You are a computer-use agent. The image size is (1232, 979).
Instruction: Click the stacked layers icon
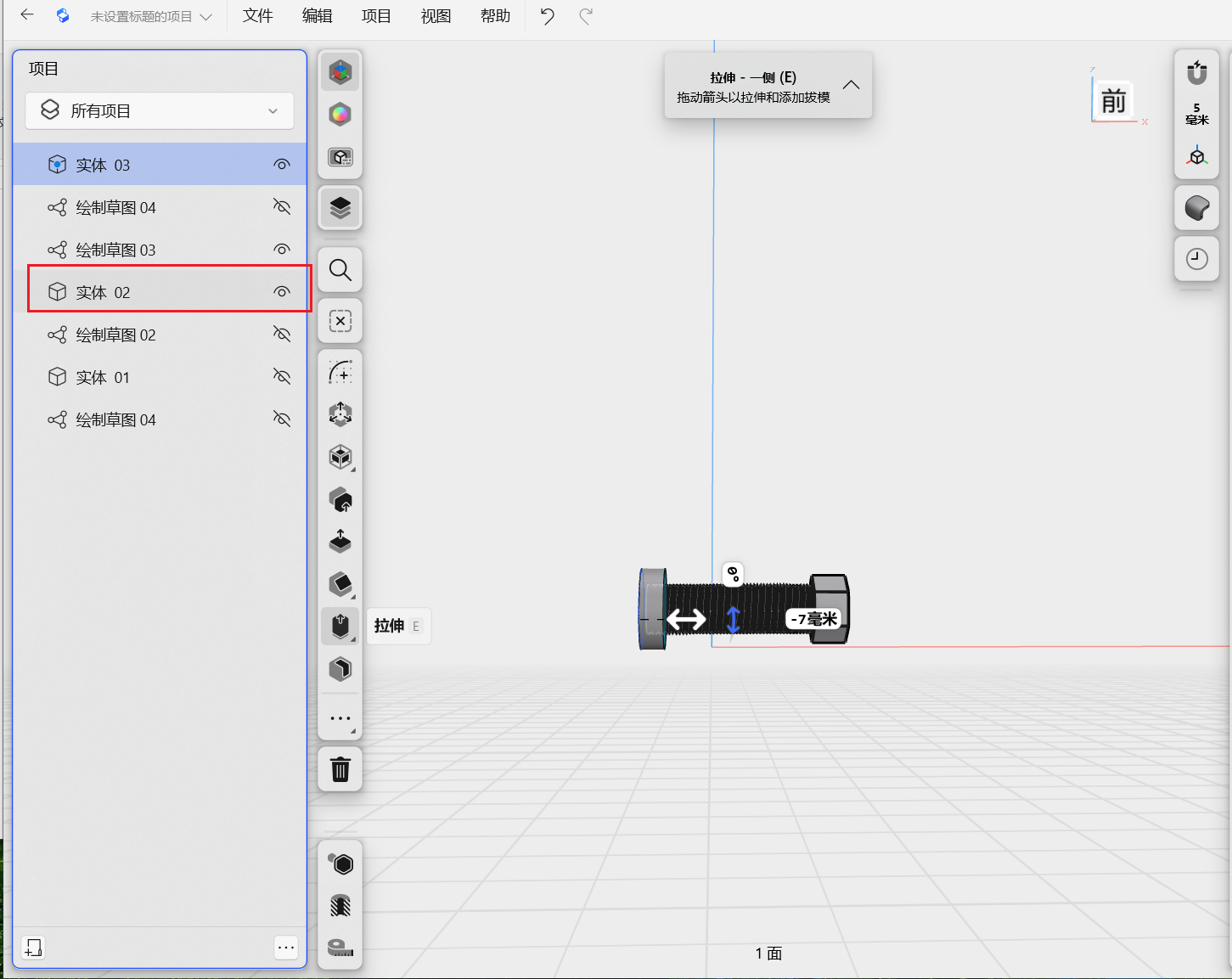[x=340, y=208]
